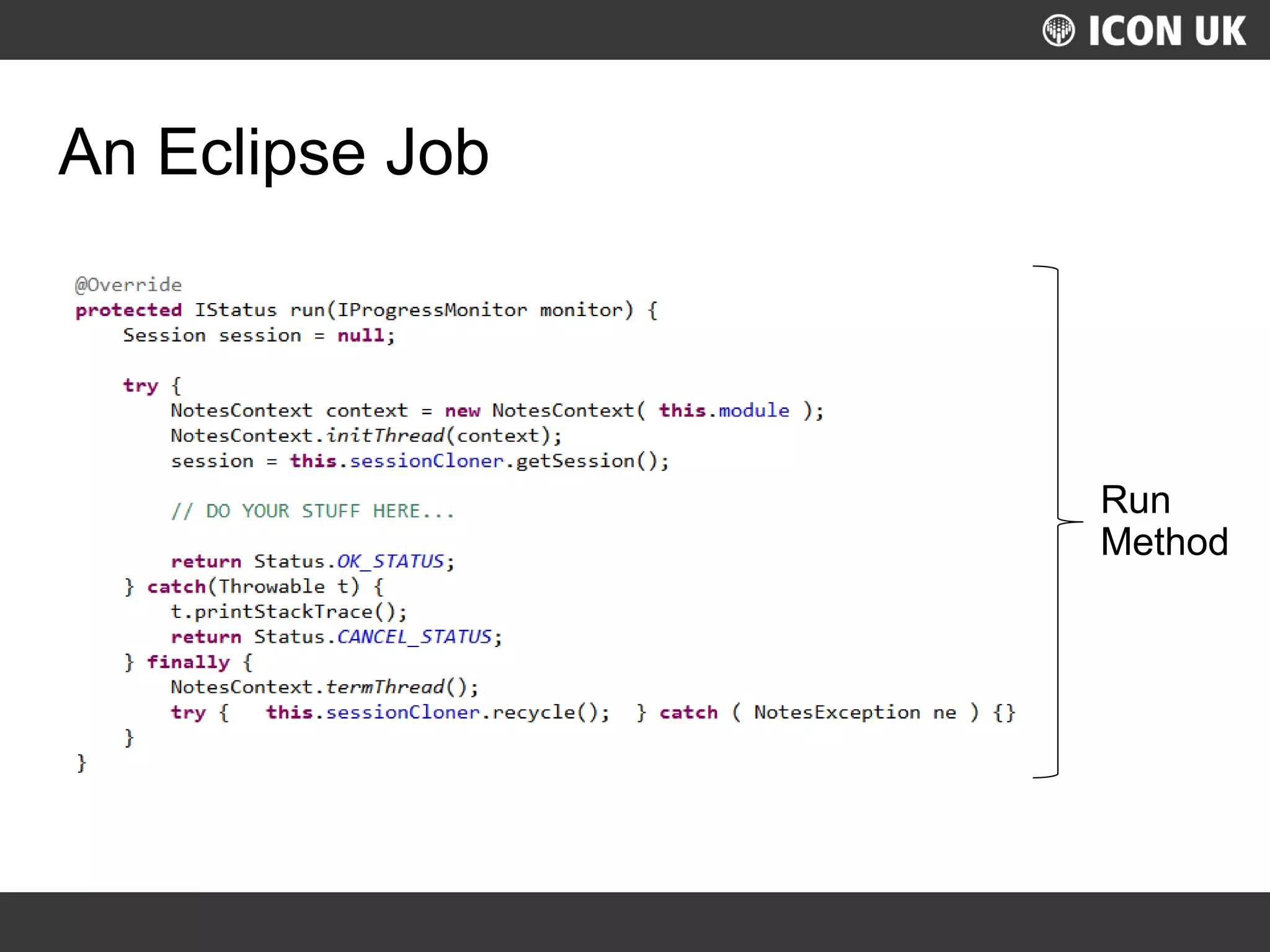Image resolution: width=1270 pixels, height=952 pixels.
Task: Click the 'return Status.CANCEL_STATUS;' line
Action: [337, 637]
